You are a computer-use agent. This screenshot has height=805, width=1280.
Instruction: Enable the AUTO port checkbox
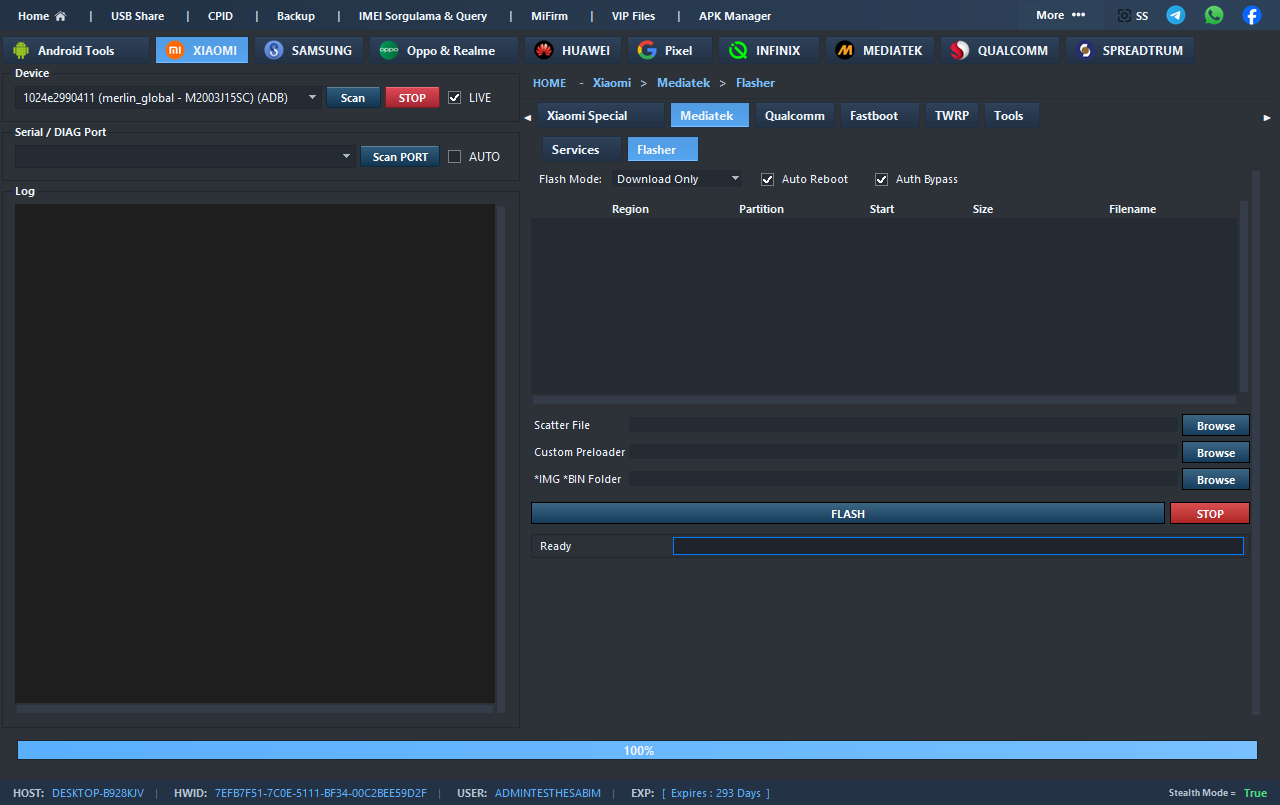455,157
